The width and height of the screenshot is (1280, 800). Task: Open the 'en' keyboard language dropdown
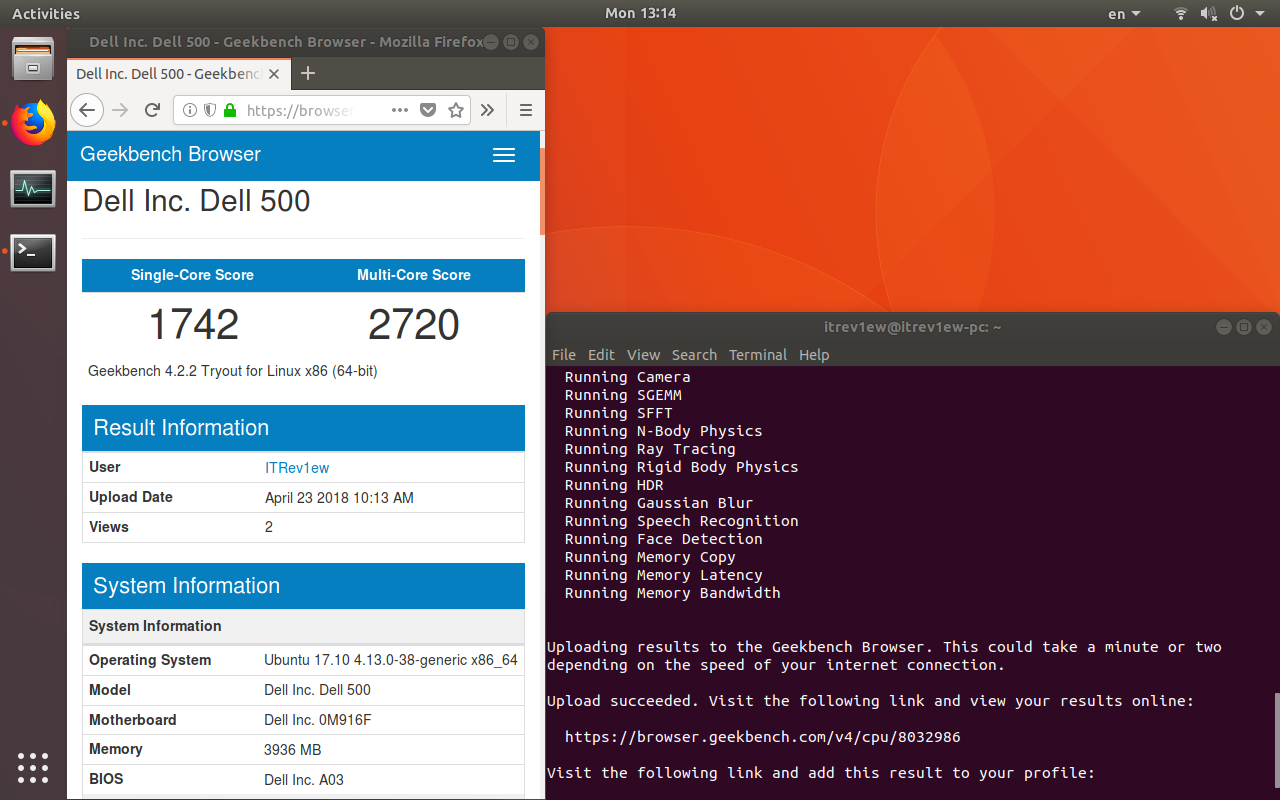point(1125,13)
